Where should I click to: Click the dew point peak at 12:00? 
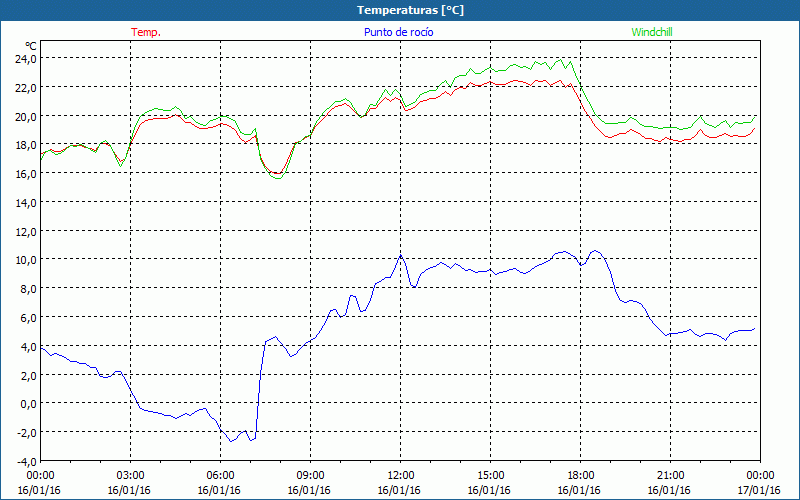pyautogui.click(x=401, y=255)
